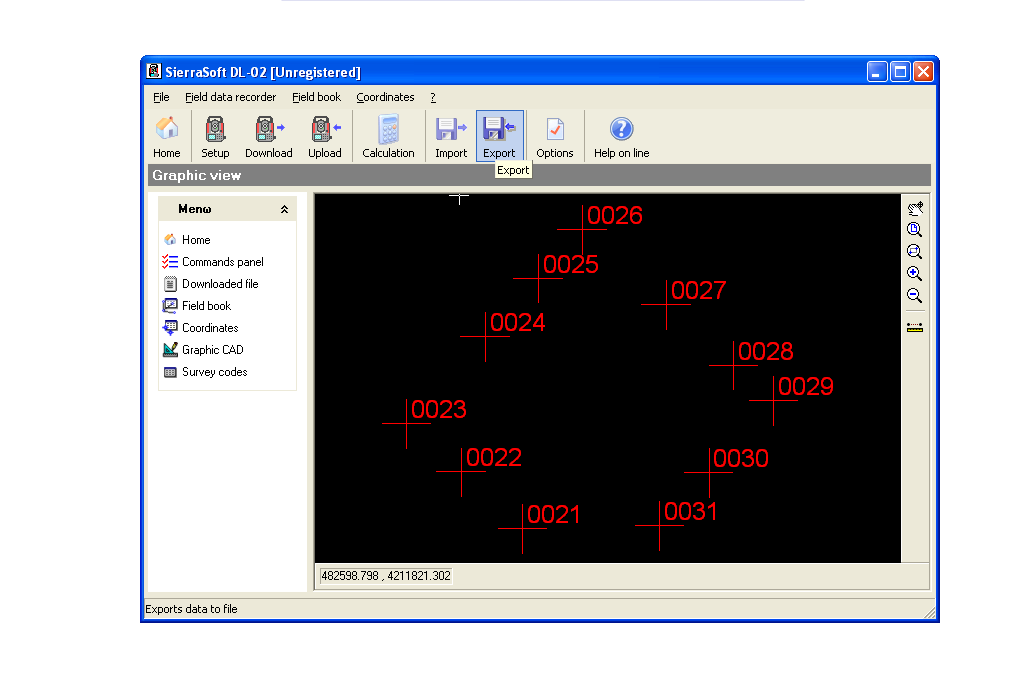Select survey point 0023
Image resolution: width=1028 pixels, height=683 pixels.
click(406, 423)
